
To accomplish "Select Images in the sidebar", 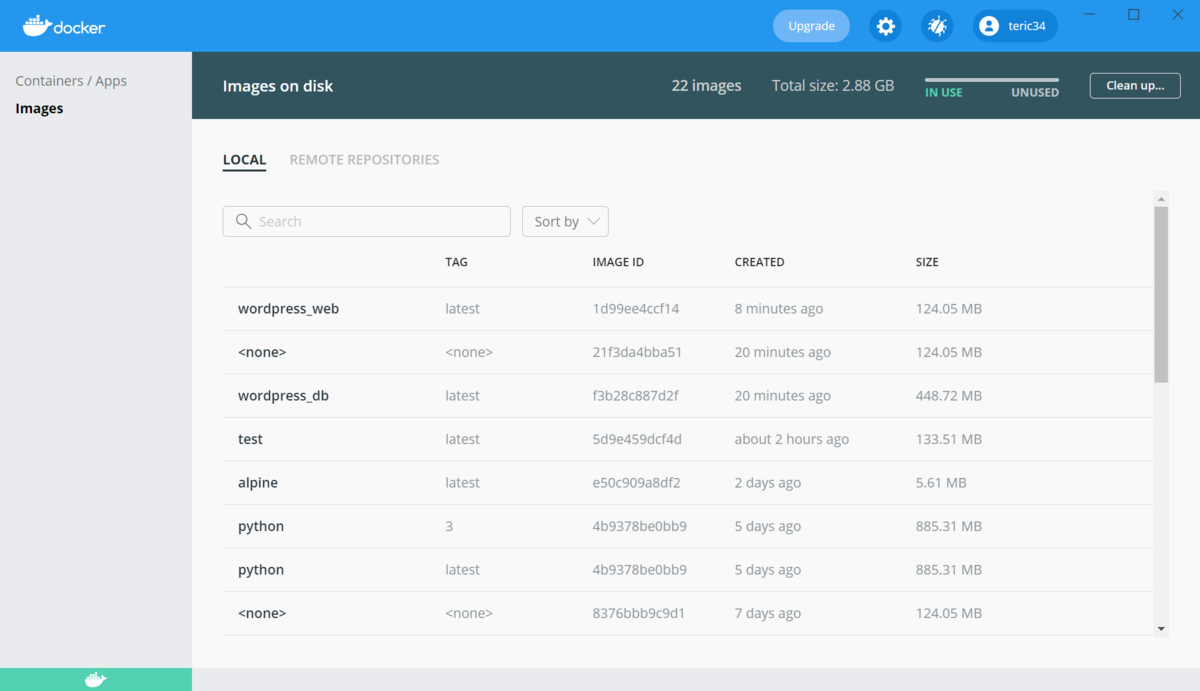I will tap(39, 108).
